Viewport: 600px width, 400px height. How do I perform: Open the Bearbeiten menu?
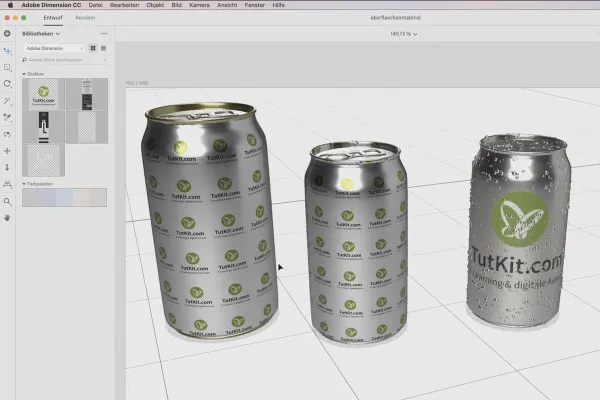click(124, 5)
